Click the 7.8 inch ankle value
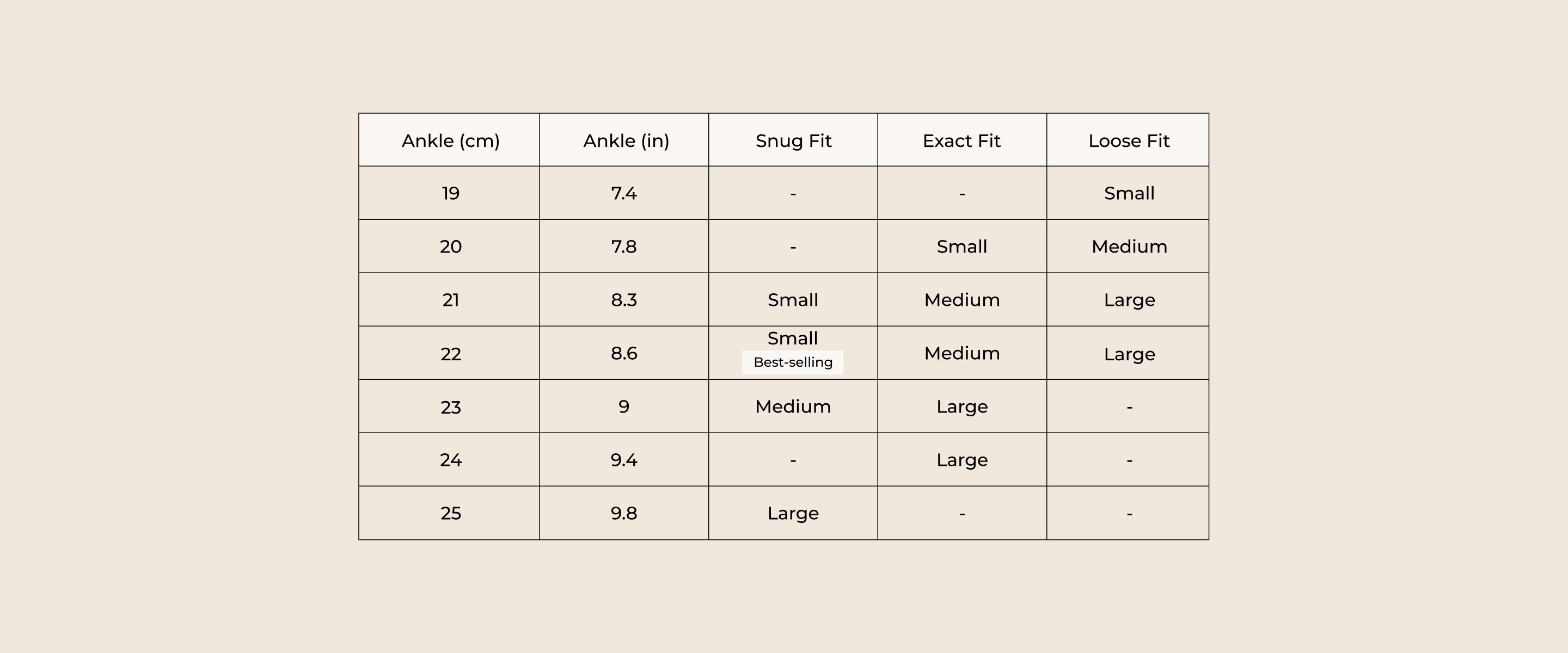Screen dimensions: 1568x653 tap(624, 247)
